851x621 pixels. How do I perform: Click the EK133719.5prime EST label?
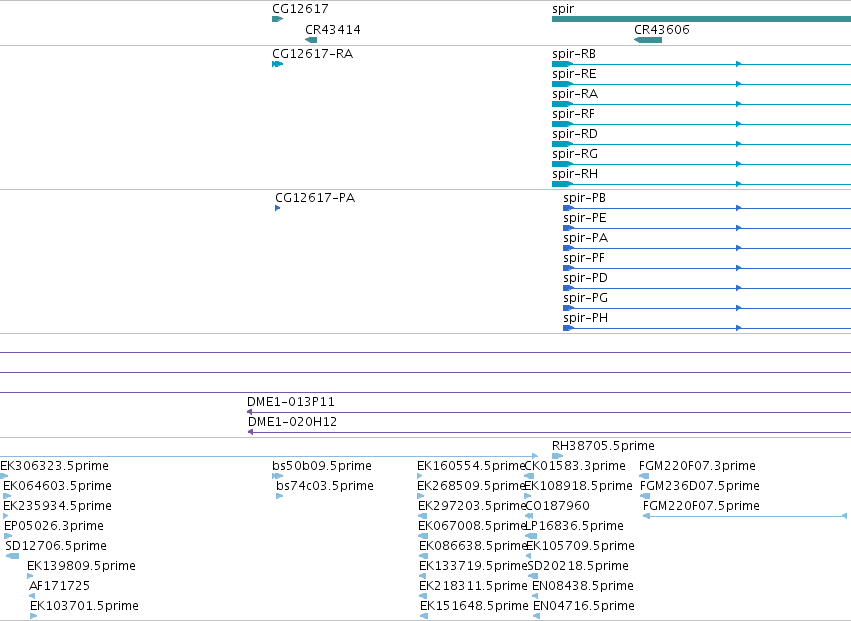pyautogui.click(x=473, y=566)
